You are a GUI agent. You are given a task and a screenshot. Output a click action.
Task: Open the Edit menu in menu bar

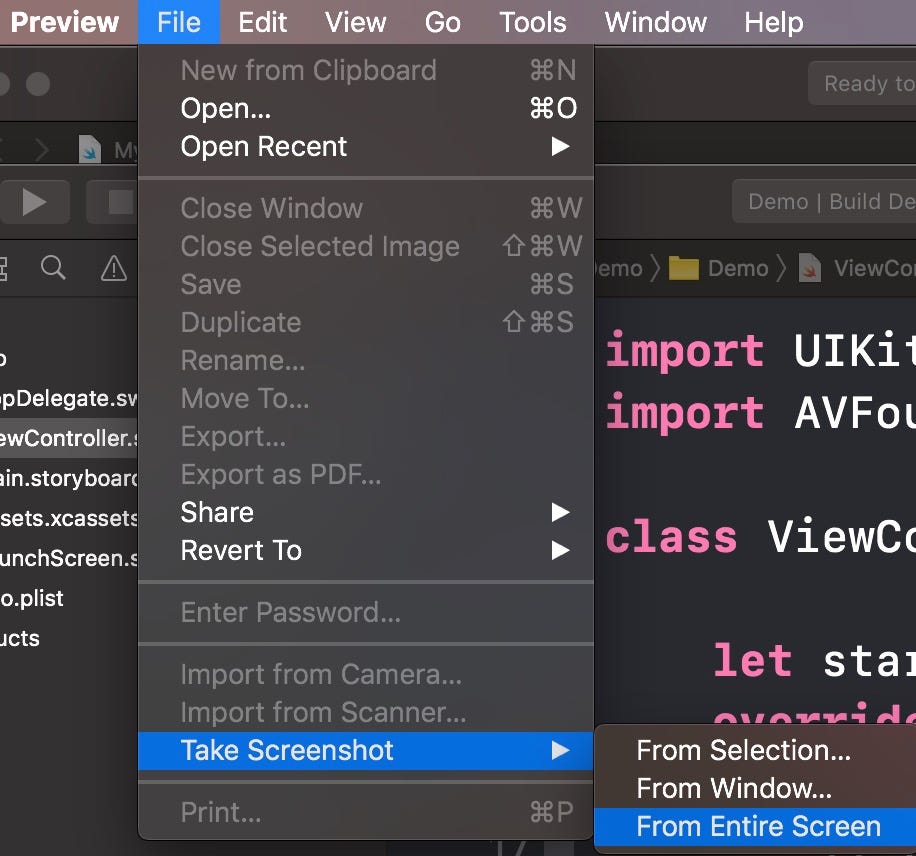pos(262,22)
